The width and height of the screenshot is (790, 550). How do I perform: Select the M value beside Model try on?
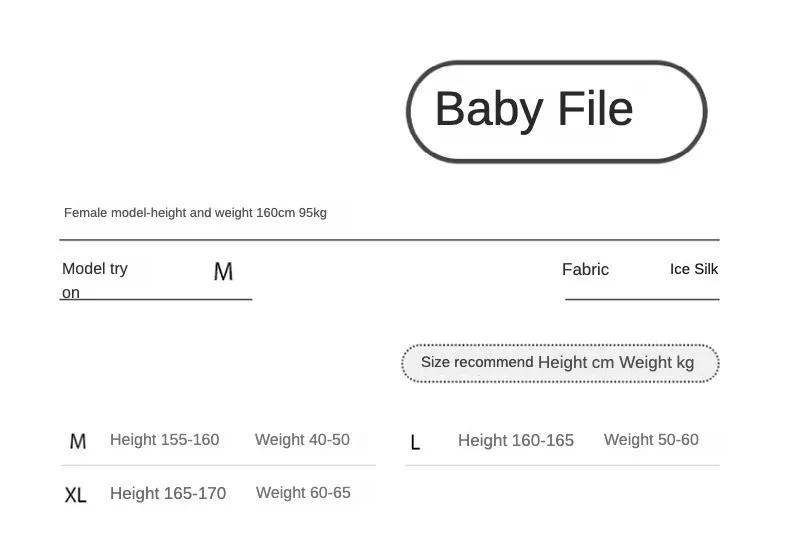(x=223, y=272)
